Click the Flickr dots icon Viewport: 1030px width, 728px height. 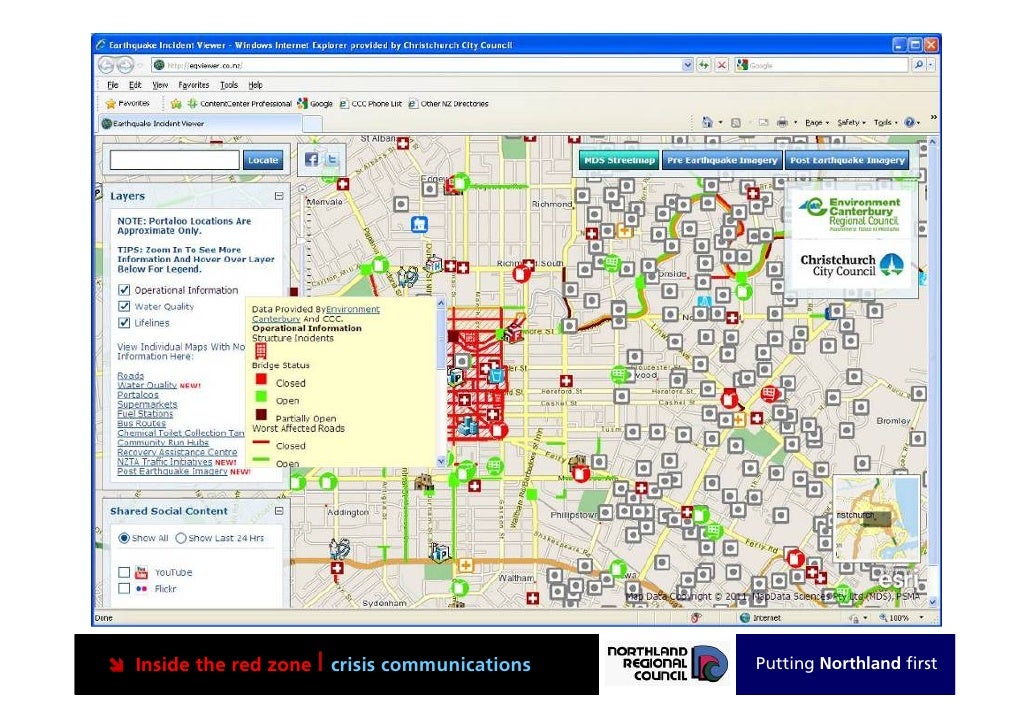pyautogui.click(x=141, y=589)
